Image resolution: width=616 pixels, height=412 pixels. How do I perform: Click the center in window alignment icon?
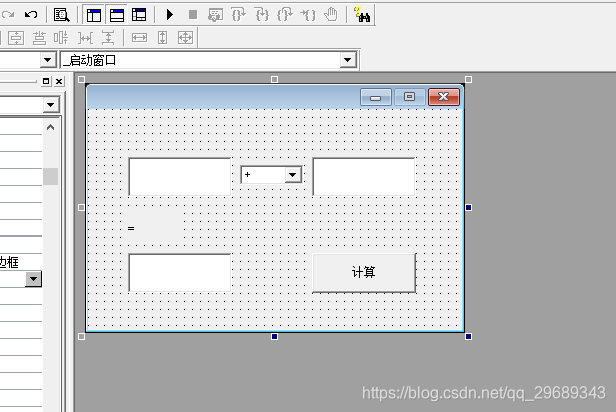(x=16, y=38)
